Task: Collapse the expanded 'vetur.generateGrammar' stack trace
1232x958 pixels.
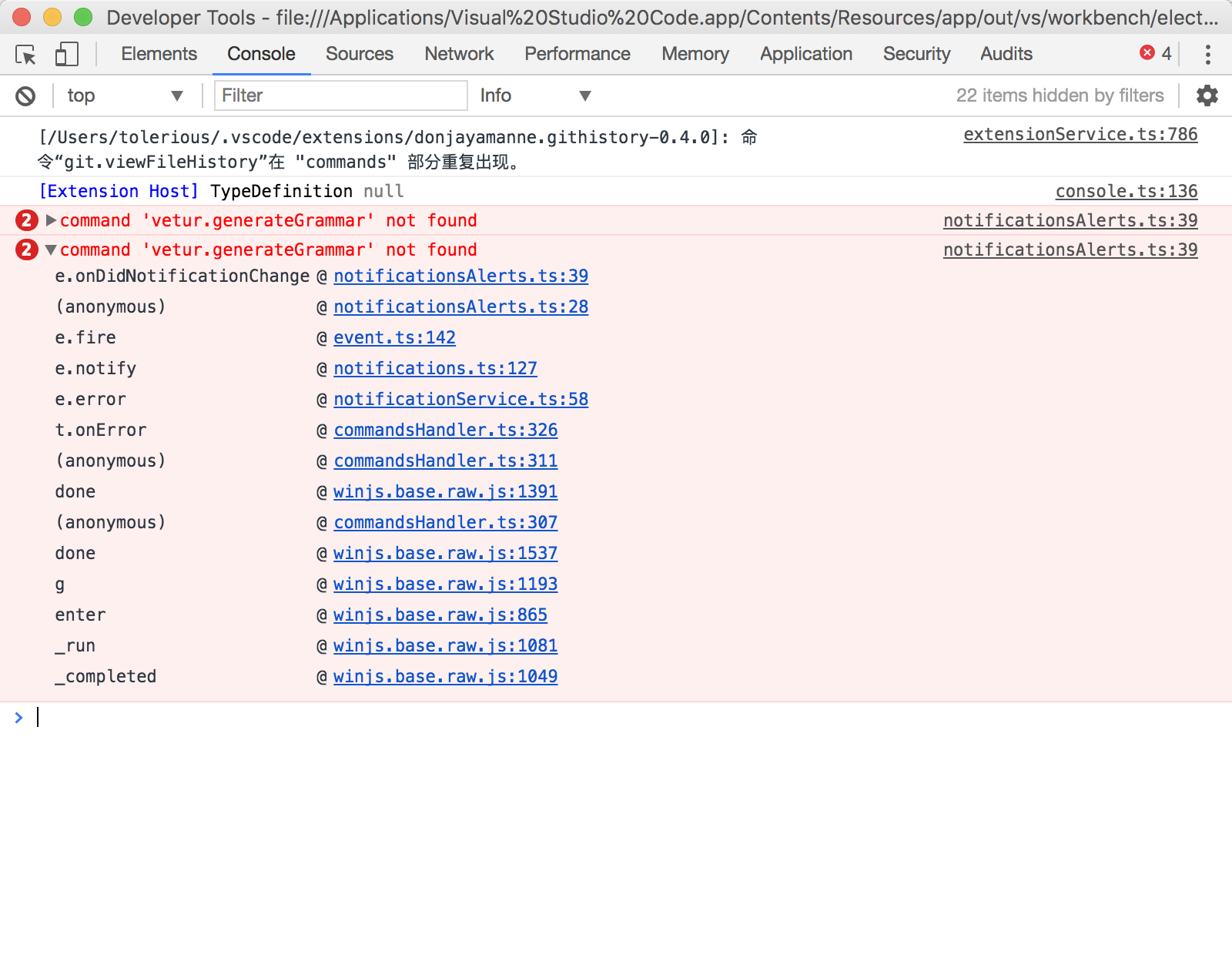Action: click(49, 250)
